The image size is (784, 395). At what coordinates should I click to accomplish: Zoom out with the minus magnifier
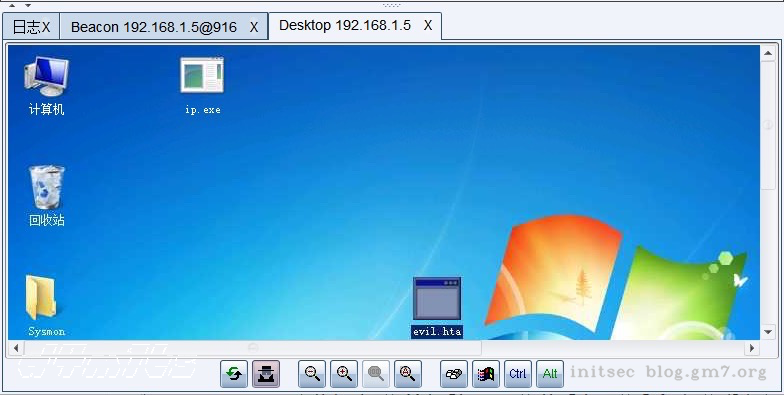(312, 374)
